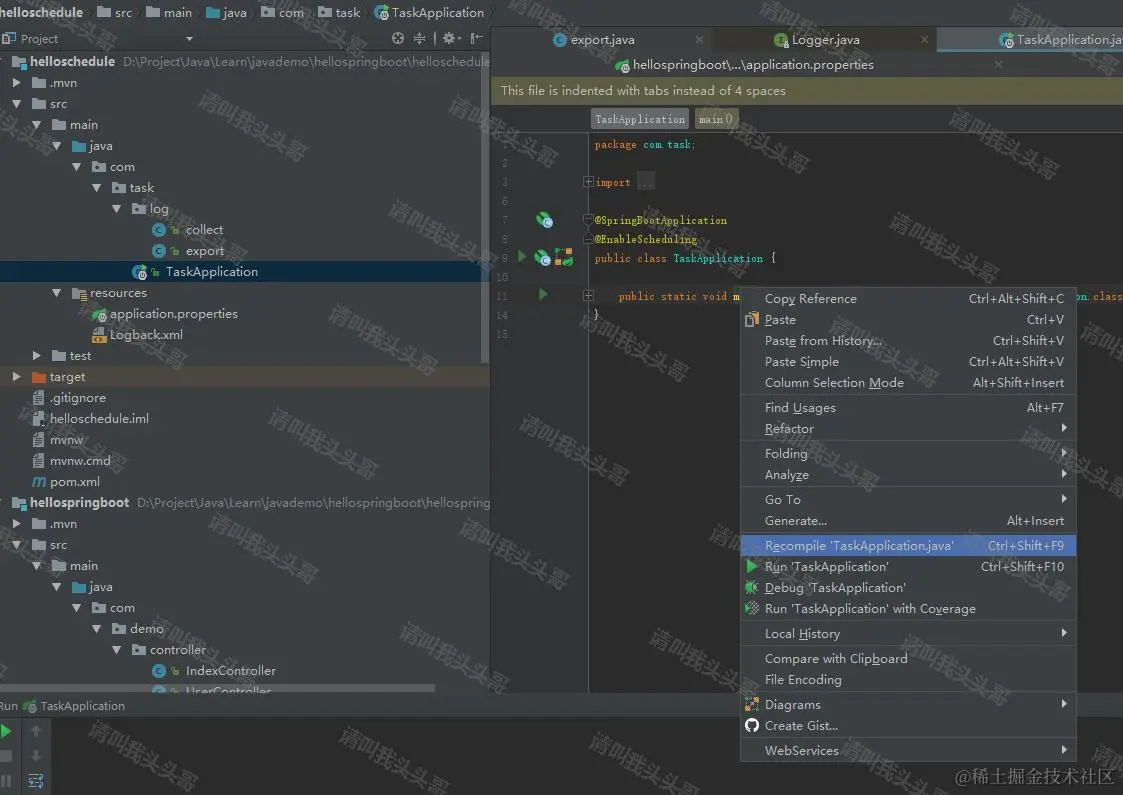Select the target folder

pyautogui.click(x=67, y=377)
